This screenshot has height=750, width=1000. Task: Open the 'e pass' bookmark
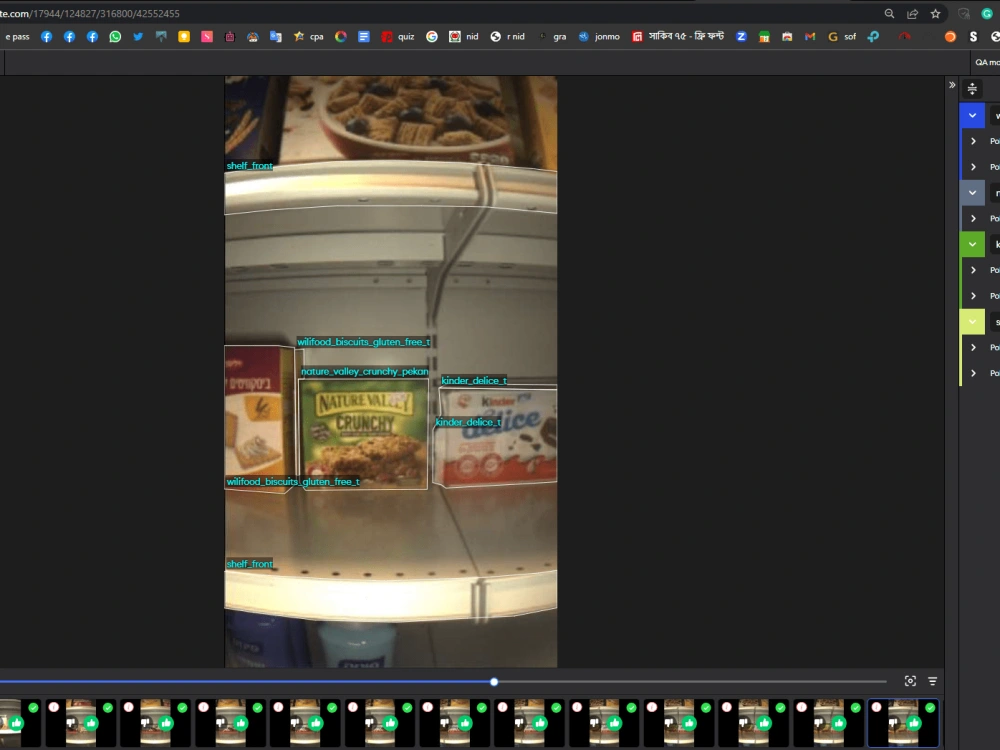coord(17,36)
